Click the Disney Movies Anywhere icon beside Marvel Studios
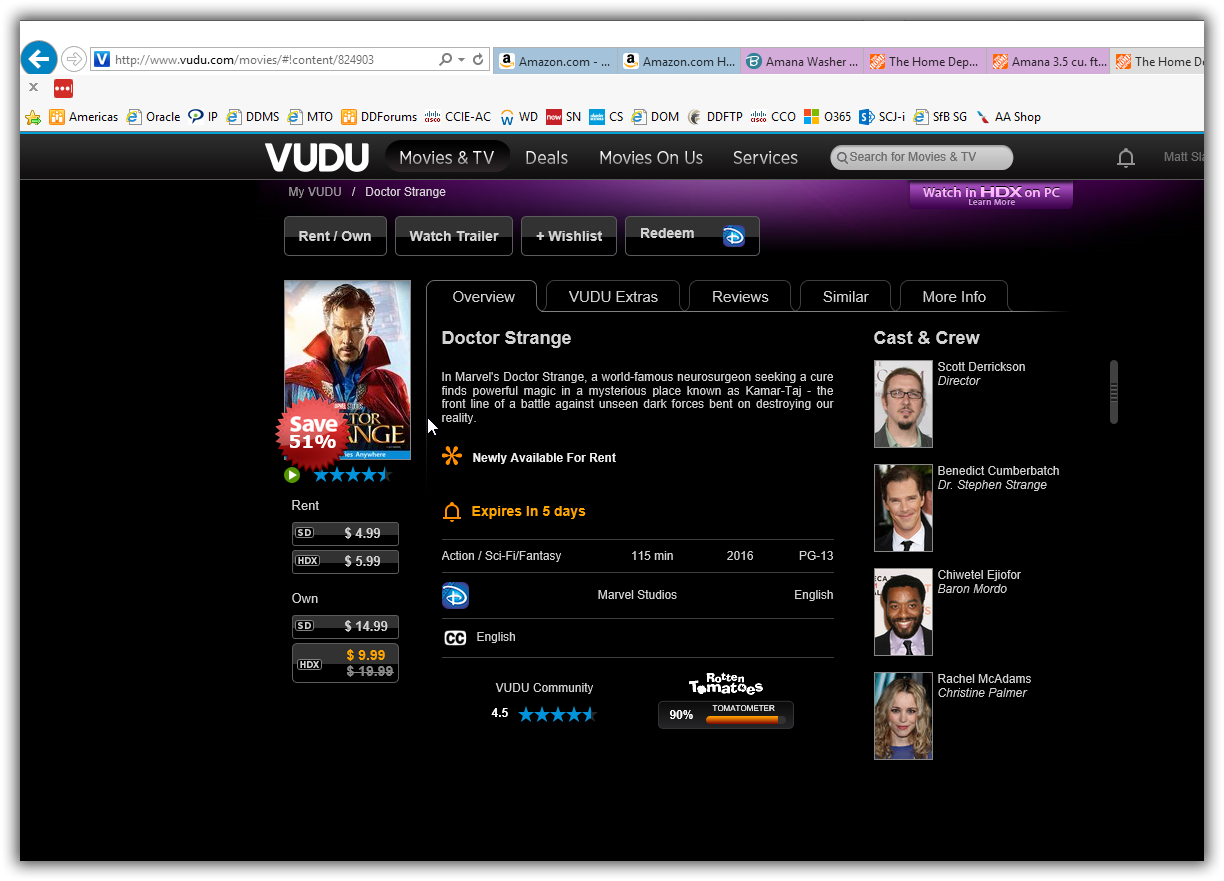The height and width of the screenshot is (881, 1224). pyautogui.click(x=455, y=596)
